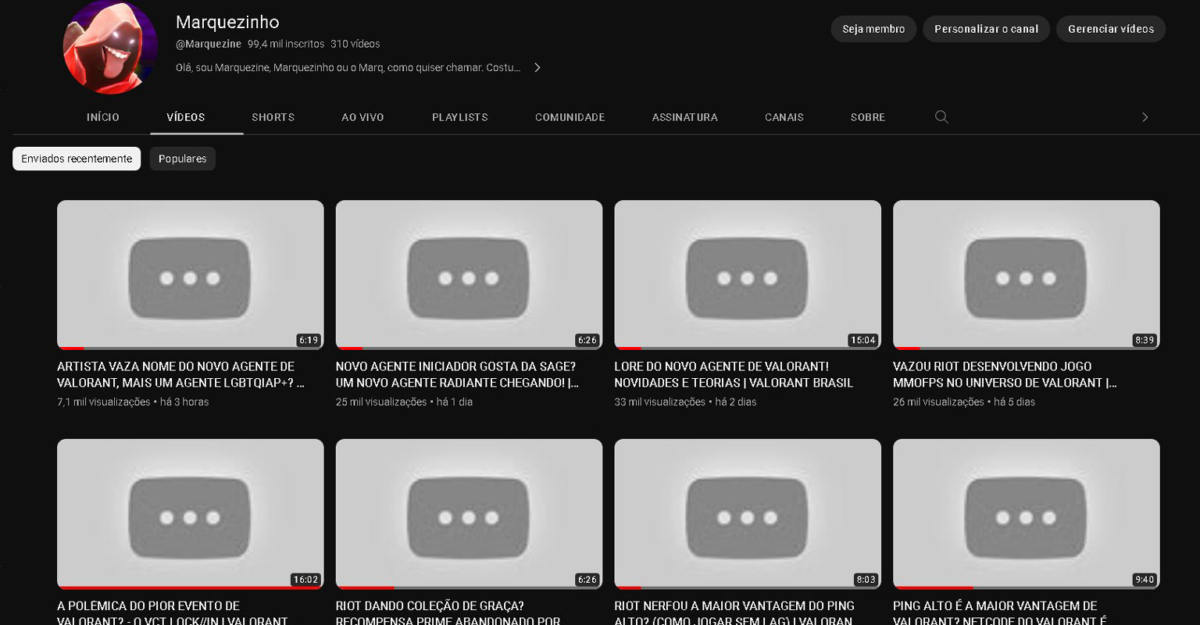Screen dimensions: 1200x625
Task: Open the Playlists tab
Action: point(460,117)
